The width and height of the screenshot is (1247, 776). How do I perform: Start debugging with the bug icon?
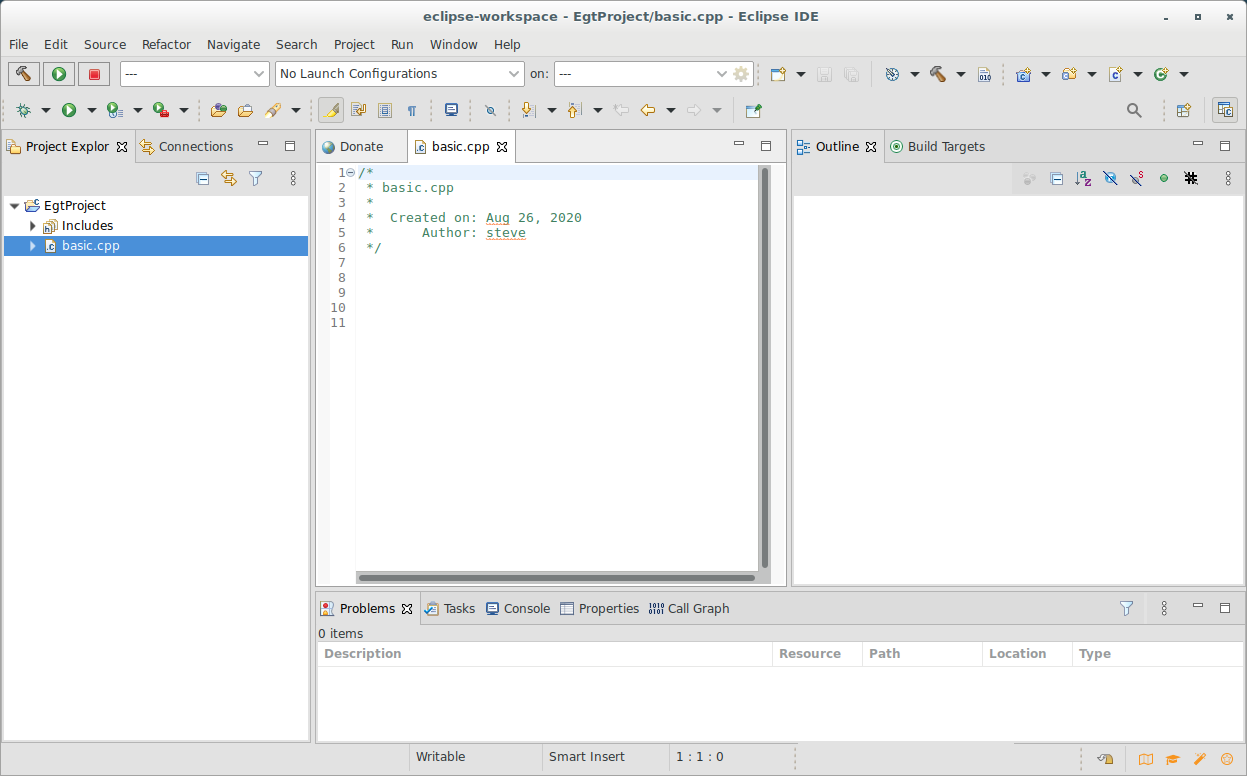click(x=24, y=110)
